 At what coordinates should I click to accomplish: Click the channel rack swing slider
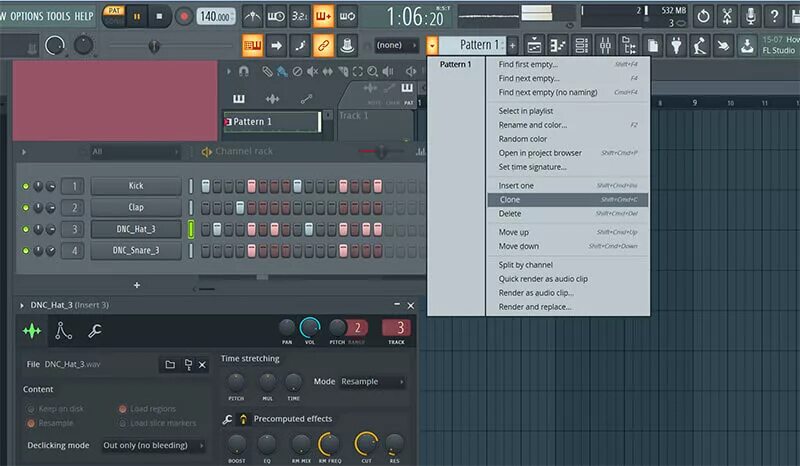click(381, 151)
